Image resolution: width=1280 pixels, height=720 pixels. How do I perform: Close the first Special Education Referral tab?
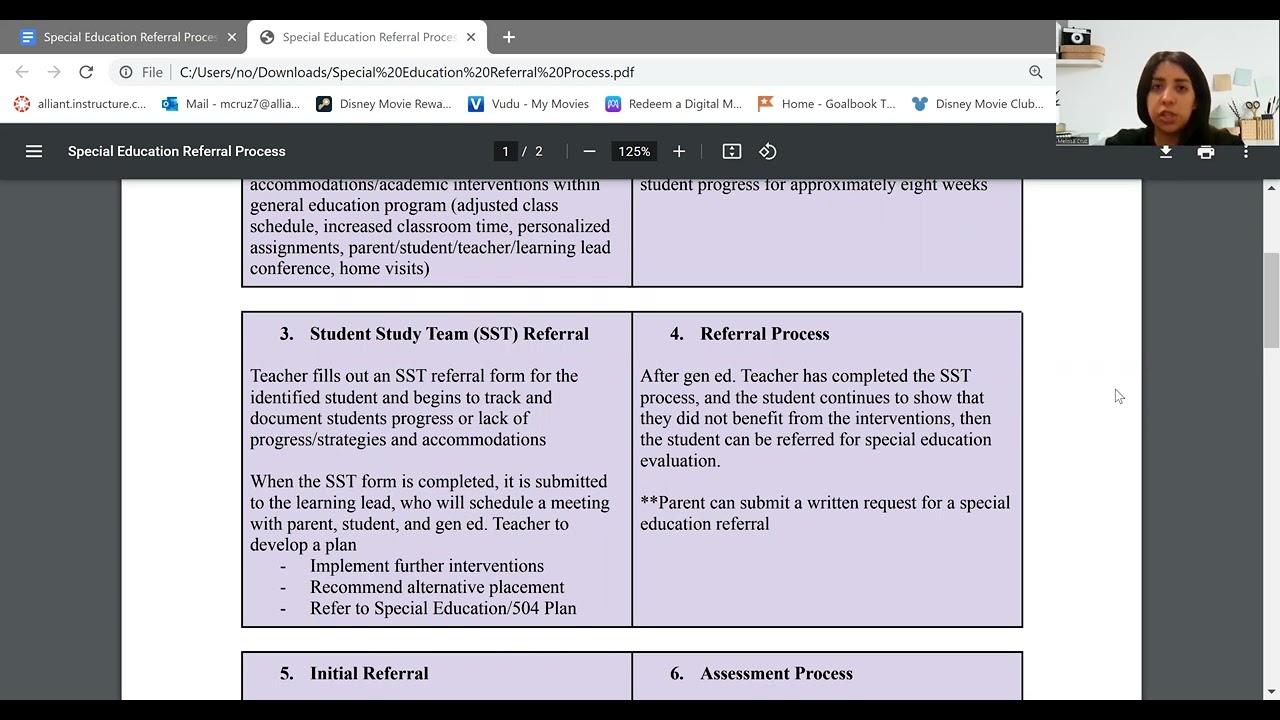[x=232, y=37]
